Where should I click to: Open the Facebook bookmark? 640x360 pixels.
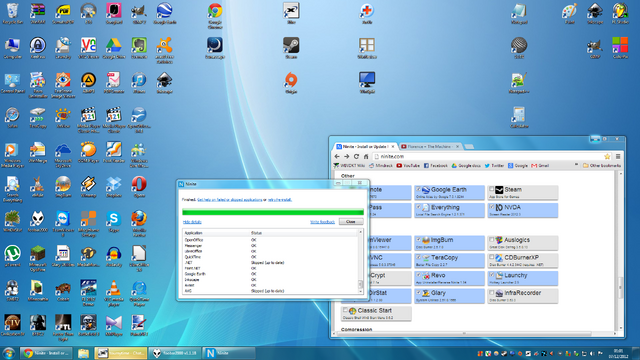[436, 166]
